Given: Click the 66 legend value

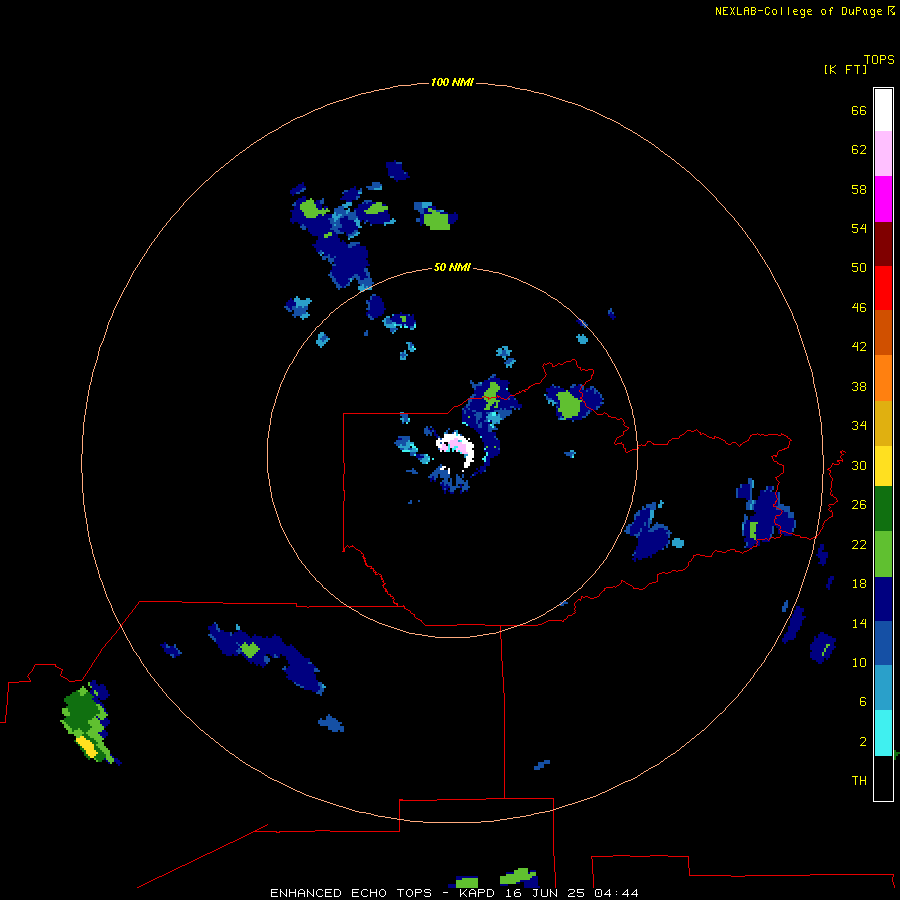Looking at the screenshot, I should (859, 110).
